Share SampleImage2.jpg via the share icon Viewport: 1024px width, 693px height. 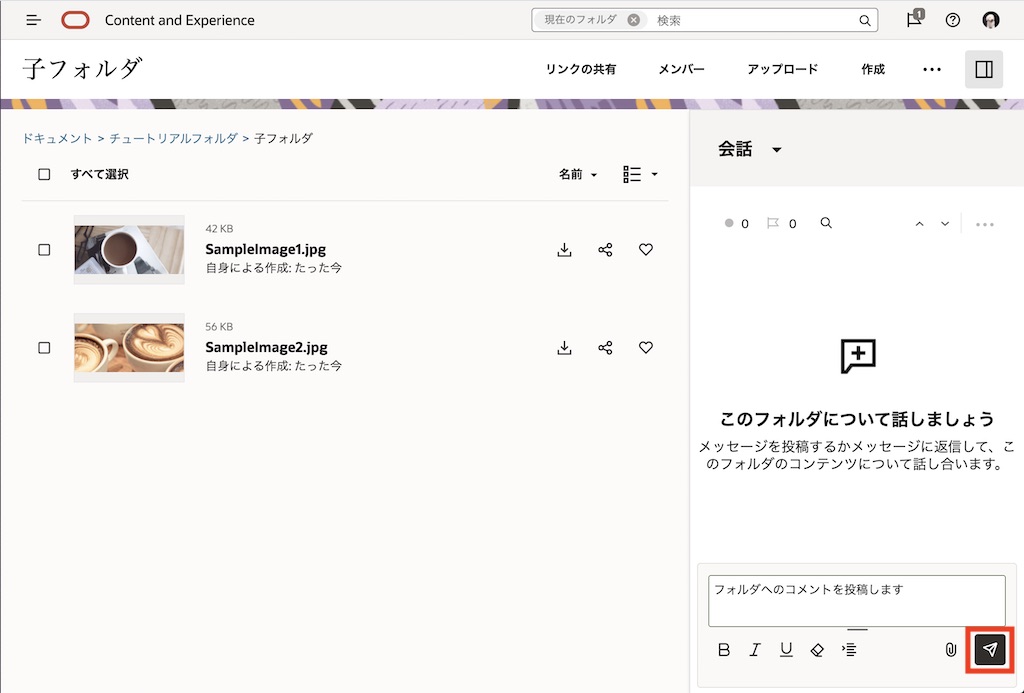(605, 348)
